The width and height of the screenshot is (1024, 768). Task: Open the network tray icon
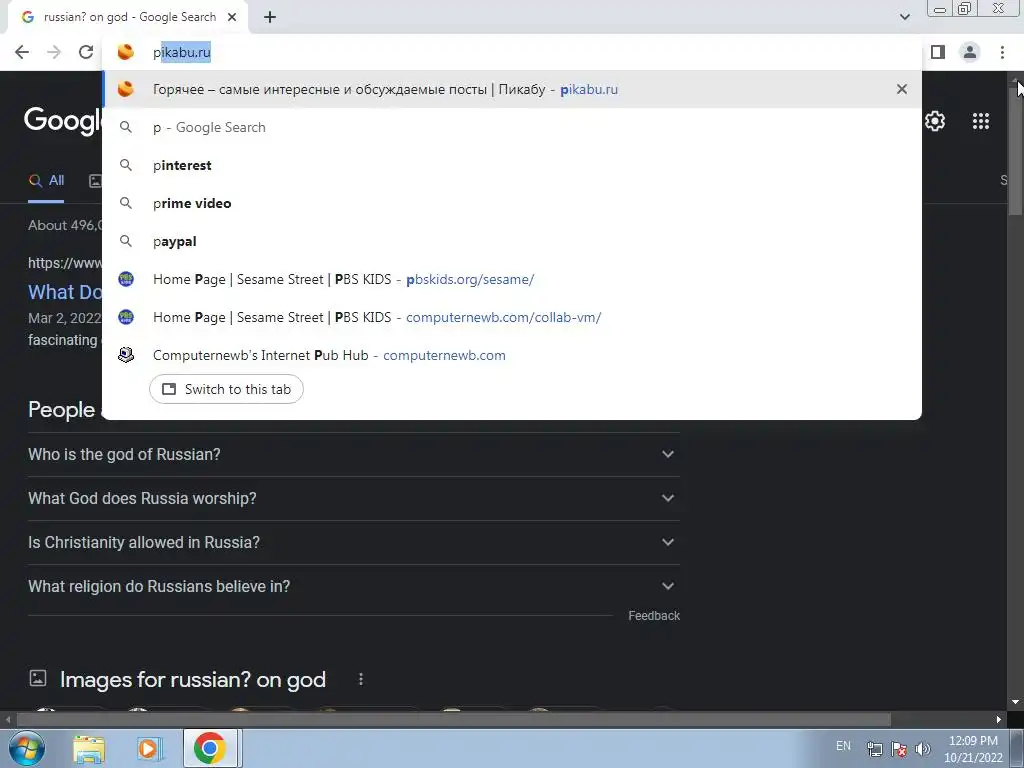coord(874,749)
